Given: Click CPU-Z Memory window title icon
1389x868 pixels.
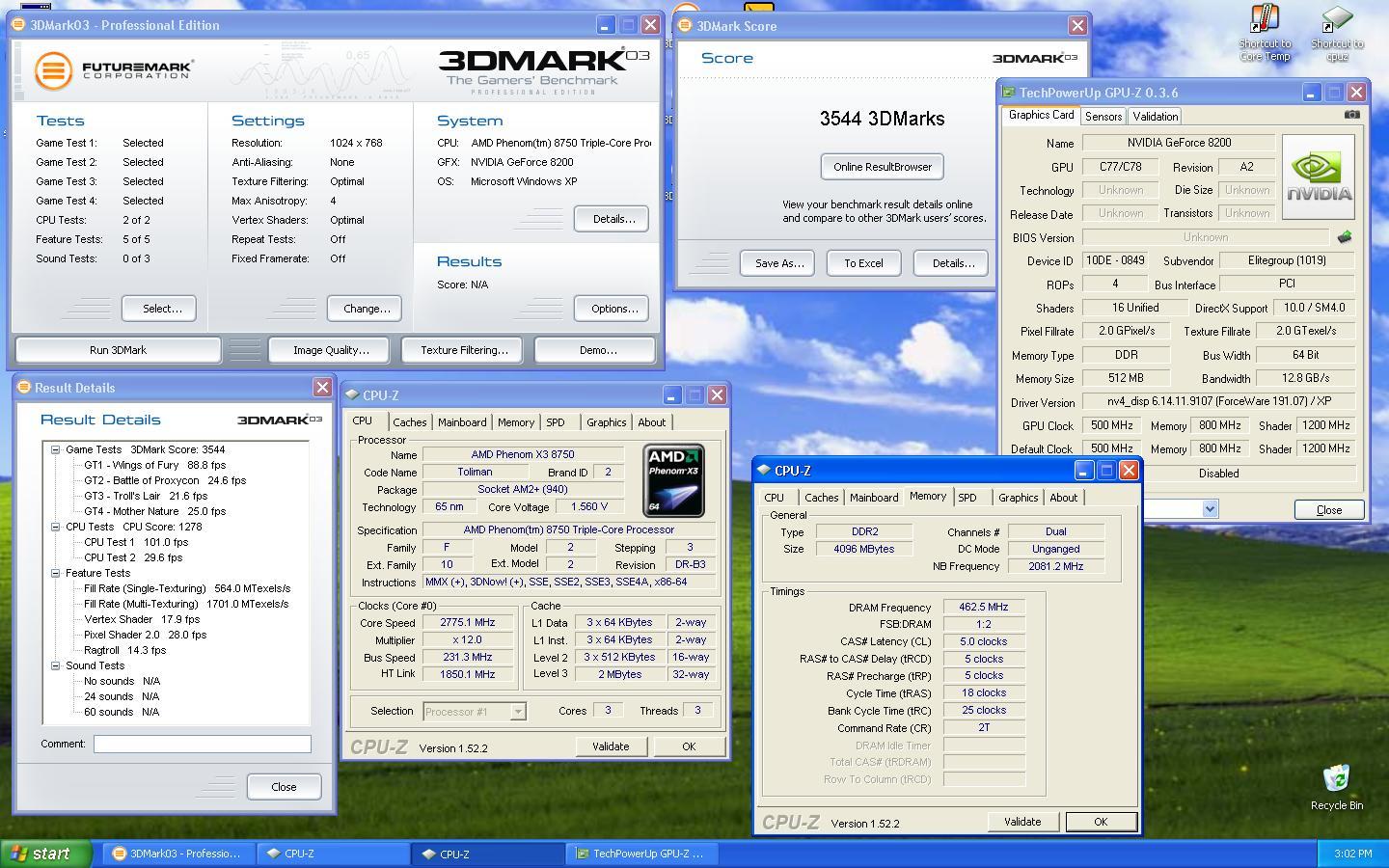Looking at the screenshot, I should pos(764,471).
